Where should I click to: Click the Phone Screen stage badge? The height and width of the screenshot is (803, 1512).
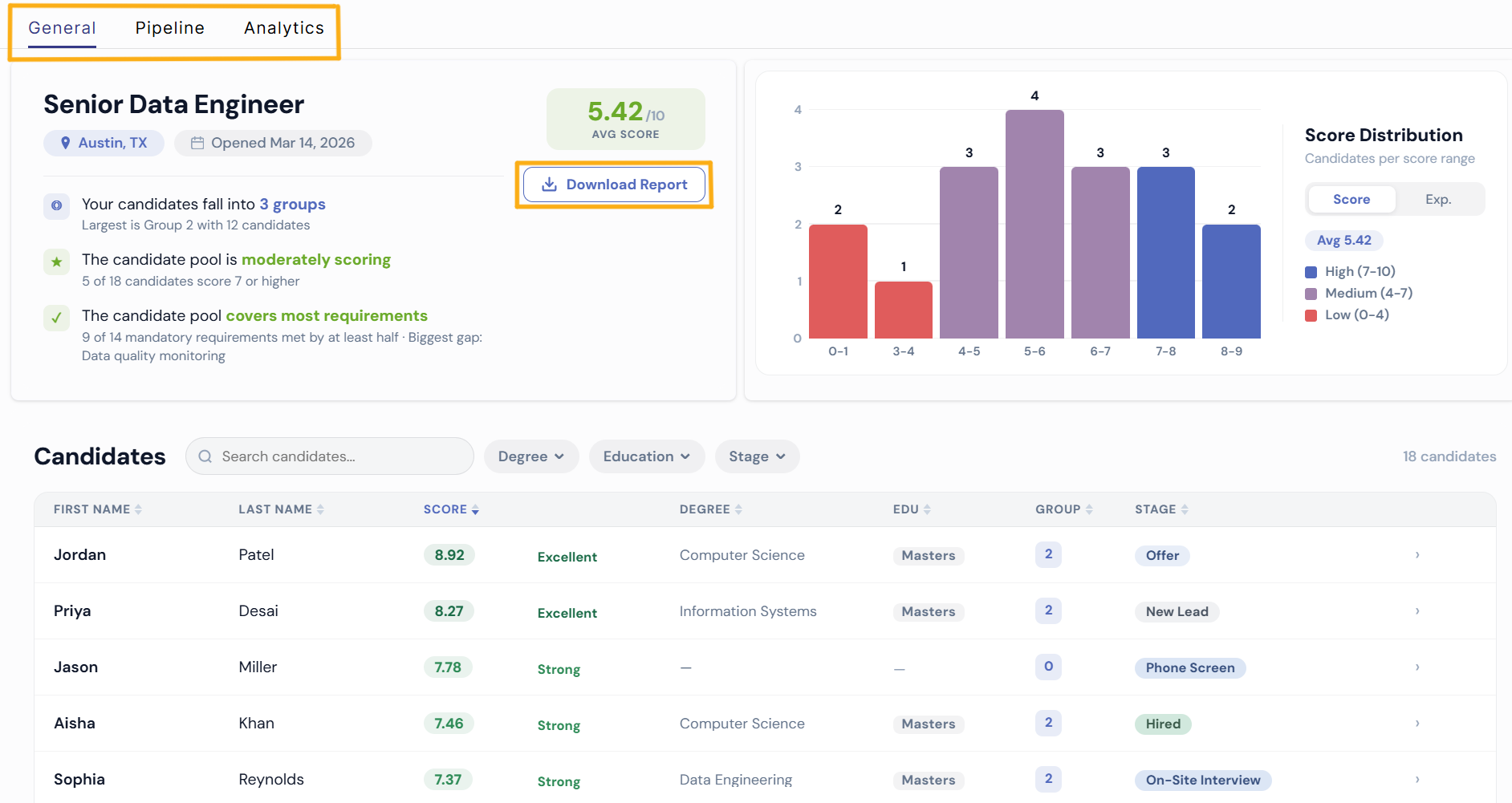tap(1190, 668)
